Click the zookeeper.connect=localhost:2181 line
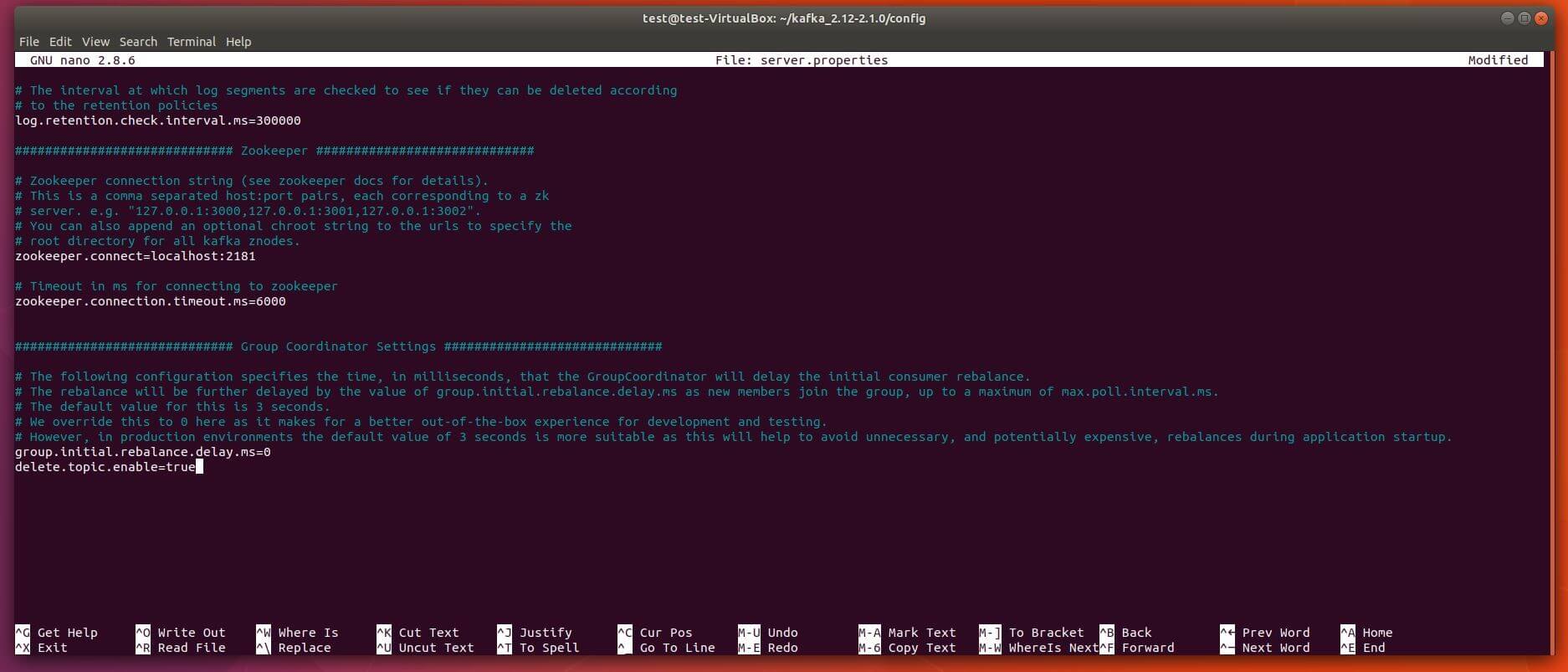 click(135, 256)
